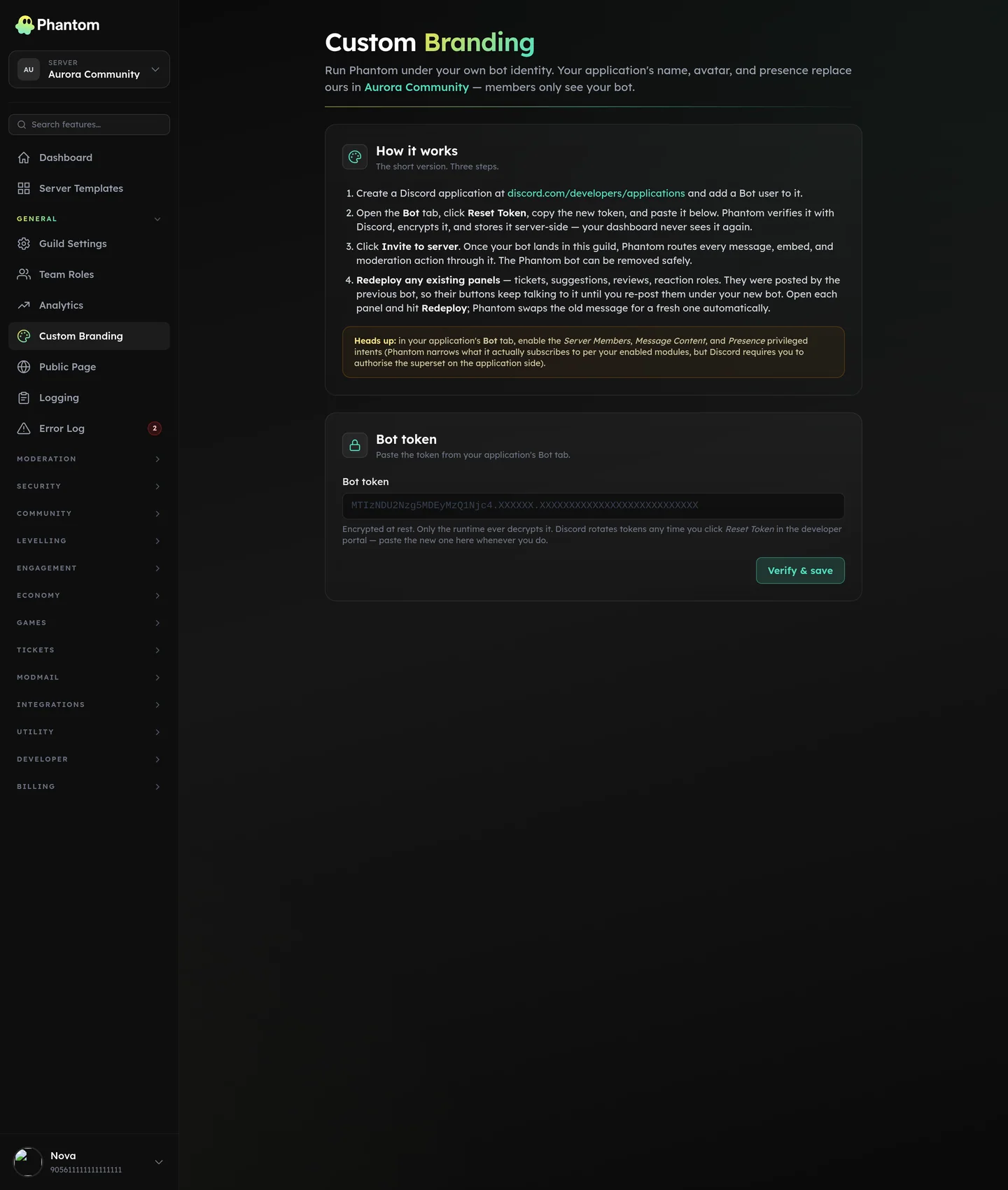1008x1190 pixels.
Task: Click the search magnifier icon
Action: point(22,125)
